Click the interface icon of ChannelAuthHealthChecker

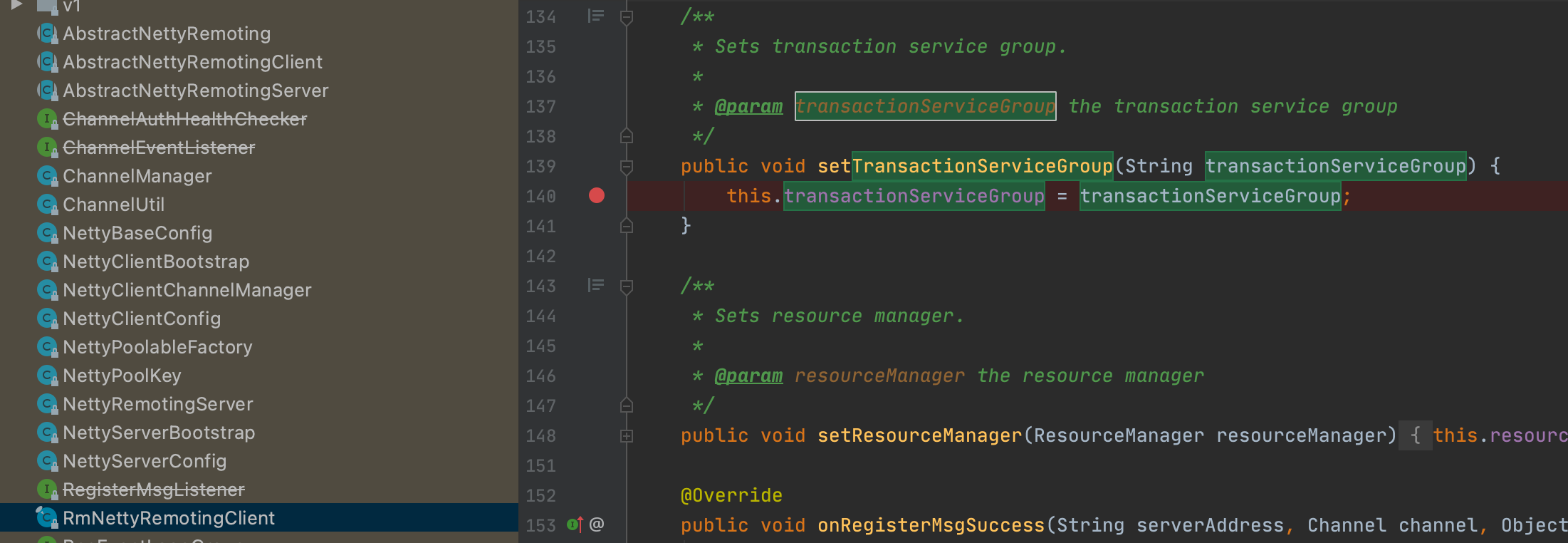coord(47,119)
